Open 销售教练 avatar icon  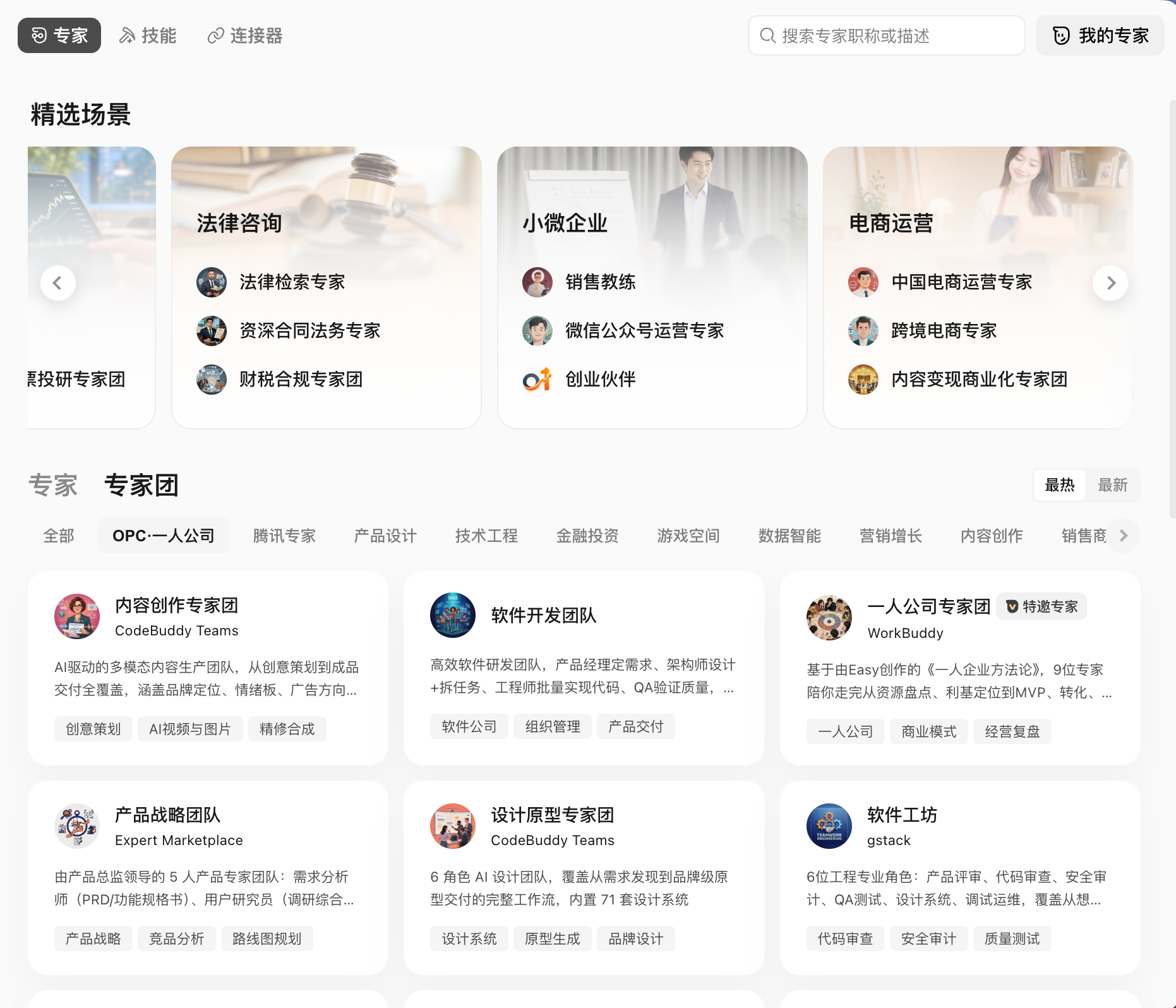click(537, 282)
